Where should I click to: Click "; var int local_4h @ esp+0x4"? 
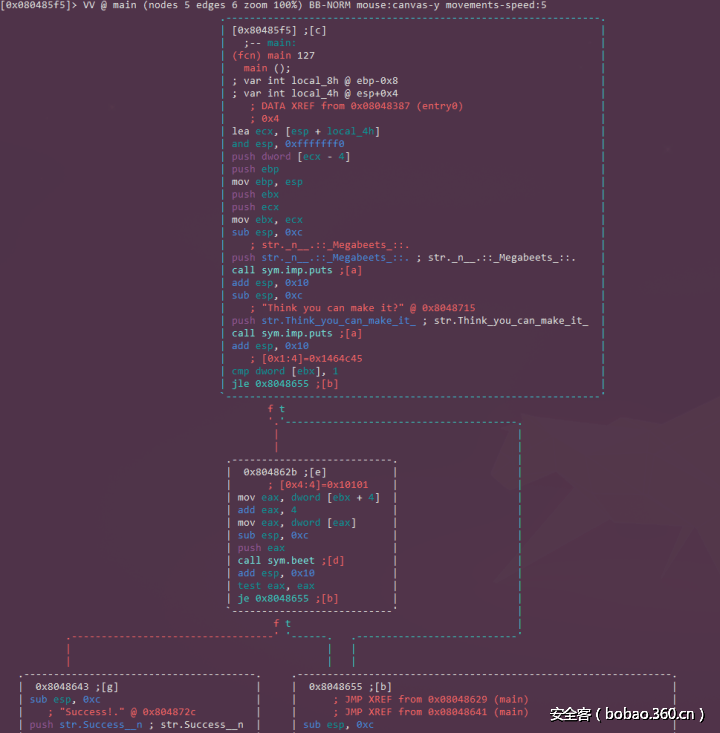[x=315, y=93]
